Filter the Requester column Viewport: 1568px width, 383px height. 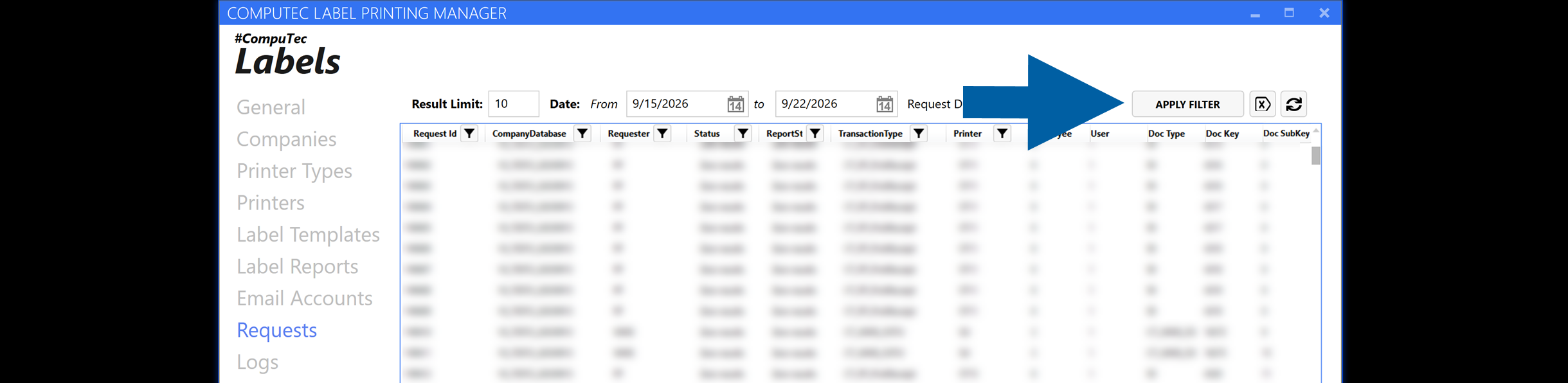(662, 134)
